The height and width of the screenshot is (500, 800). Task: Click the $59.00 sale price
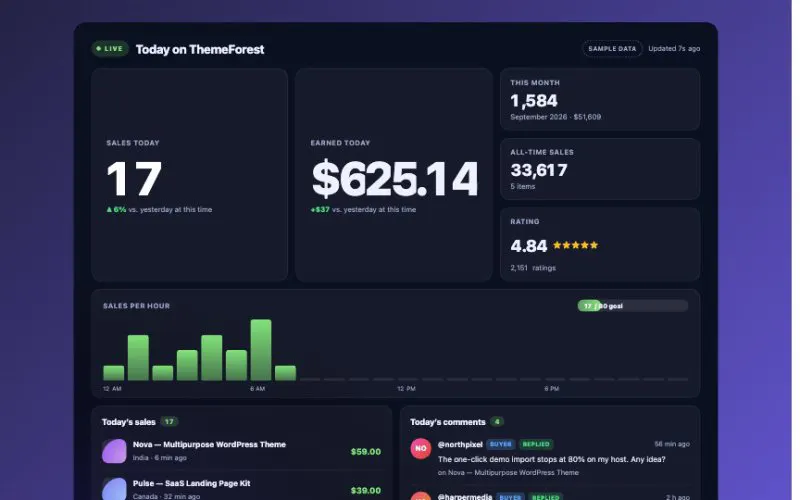pyautogui.click(x=366, y=452)
